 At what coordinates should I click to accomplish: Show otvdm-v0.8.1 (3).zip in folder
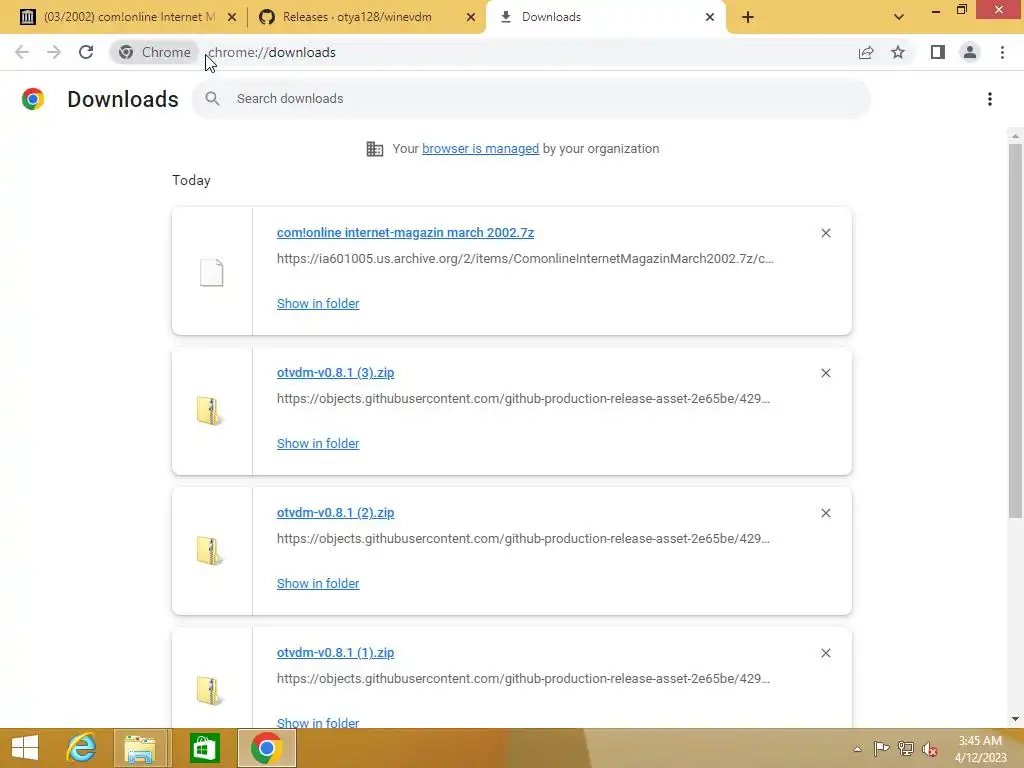[x=317, y=443]
